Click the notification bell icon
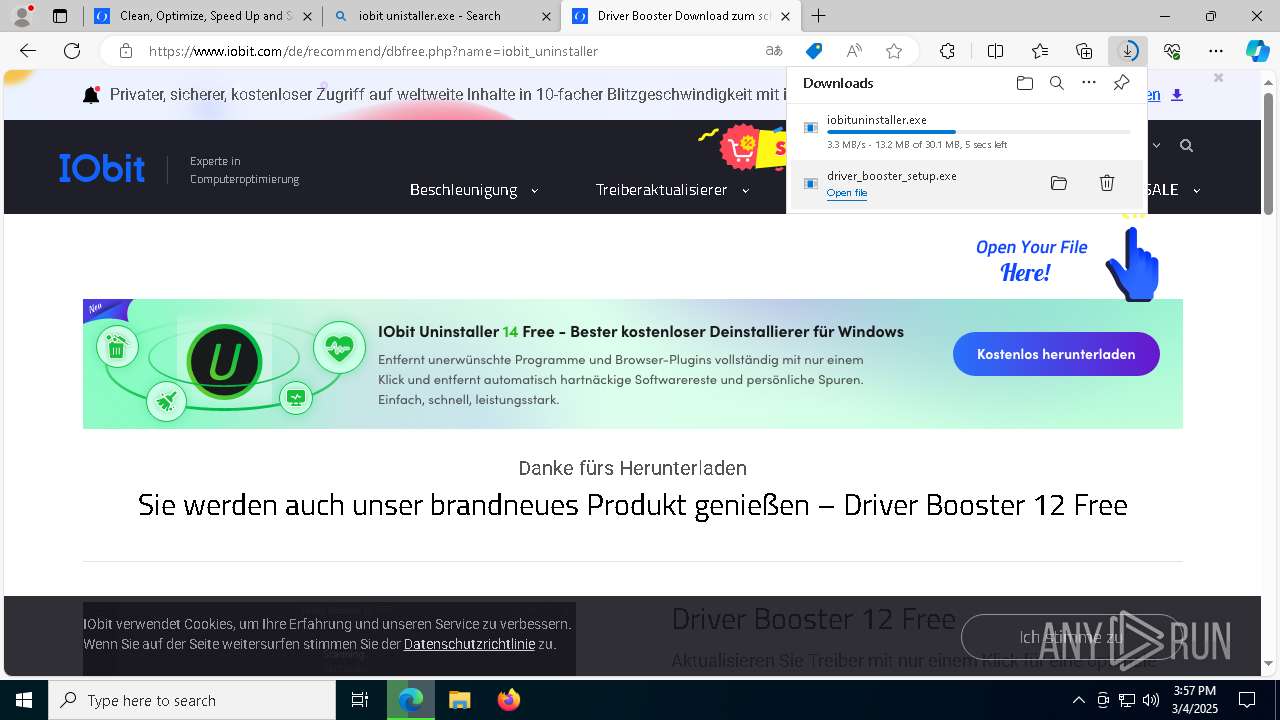Viewport: 1280px width, 720px height. (x=91, y=95)
